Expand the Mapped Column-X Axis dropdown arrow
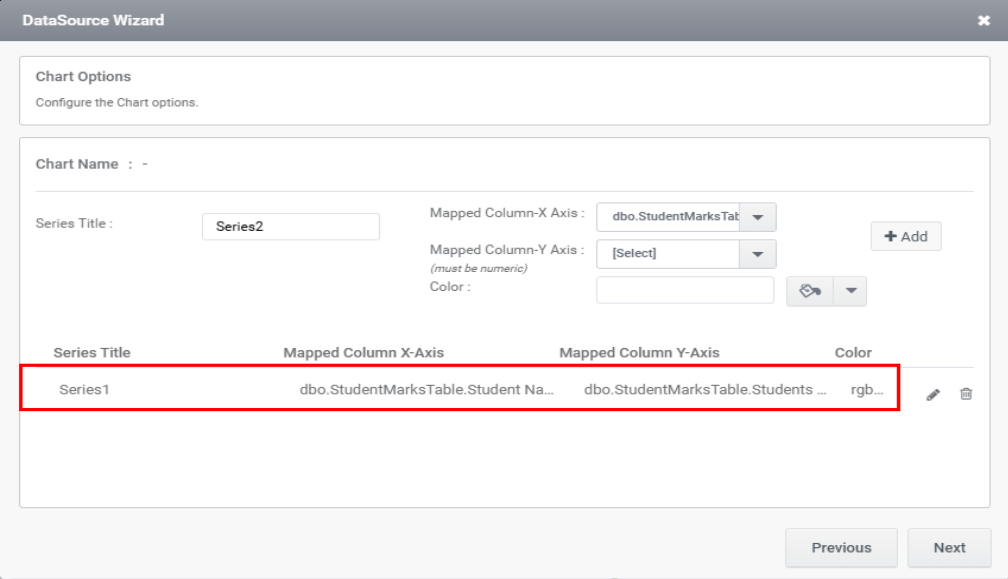The height and width of the screenshot is (579, 1008). [758, 217]
